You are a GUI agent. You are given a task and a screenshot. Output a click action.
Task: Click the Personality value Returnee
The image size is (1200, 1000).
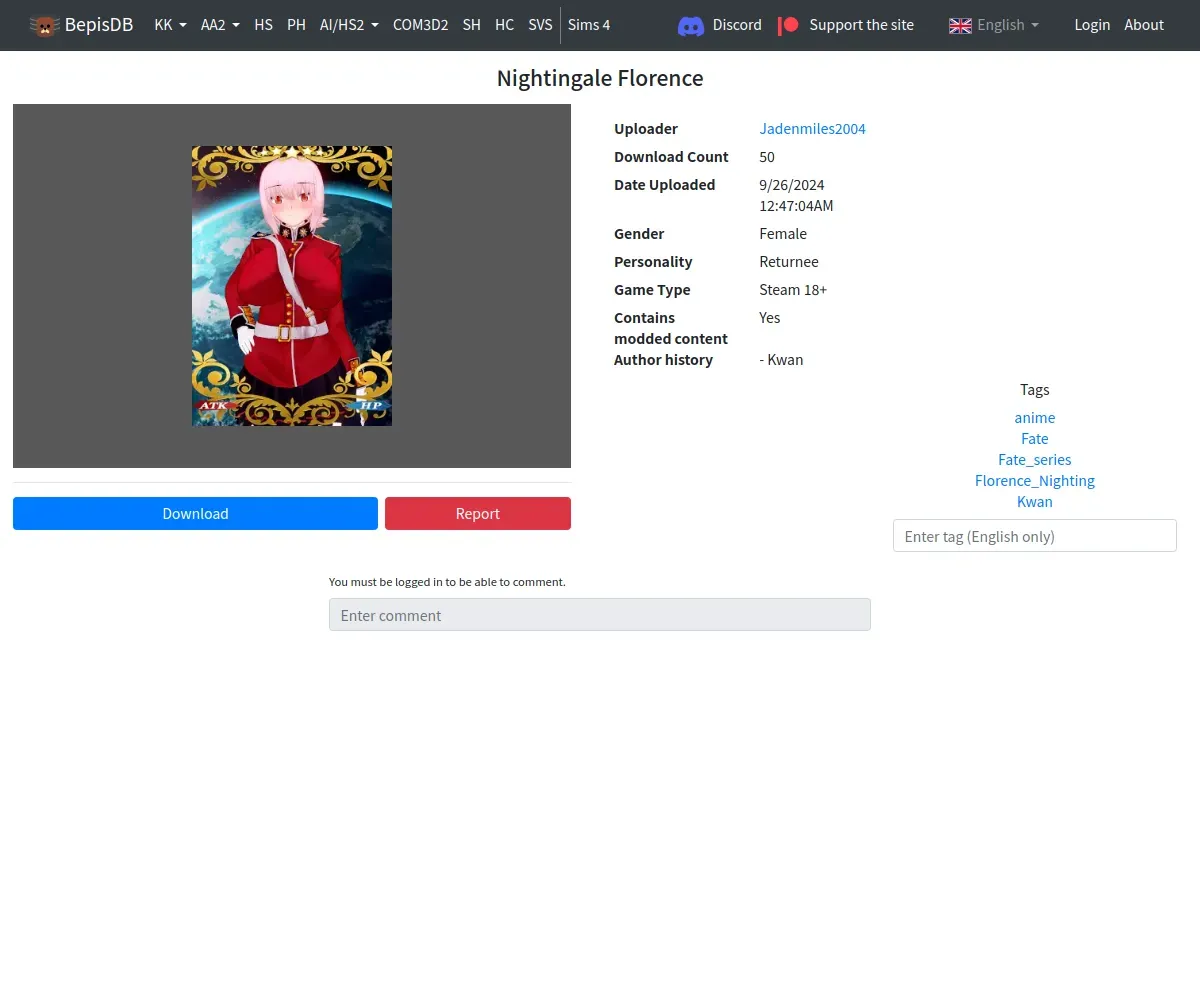pyautogui.click(x=789, y=262)
